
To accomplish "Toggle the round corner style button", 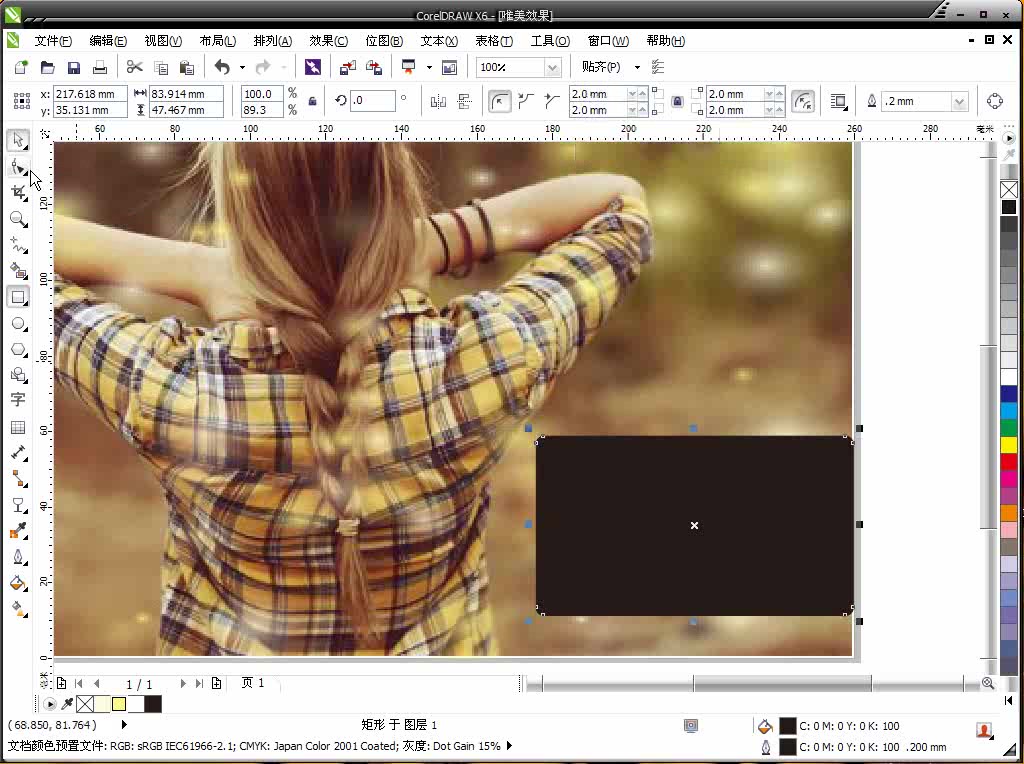I will point(499,101).
